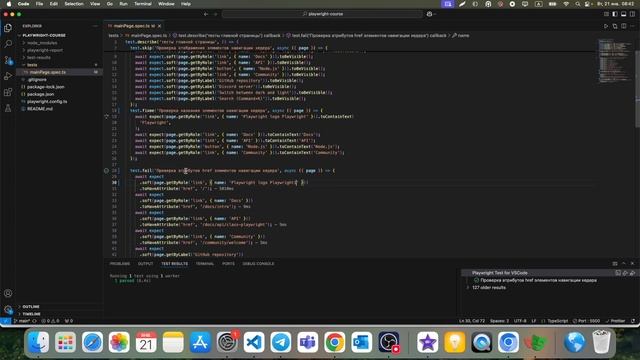The image size is (640, 360).
Task: Expand the test-results folder
Action: pos(39,58)
